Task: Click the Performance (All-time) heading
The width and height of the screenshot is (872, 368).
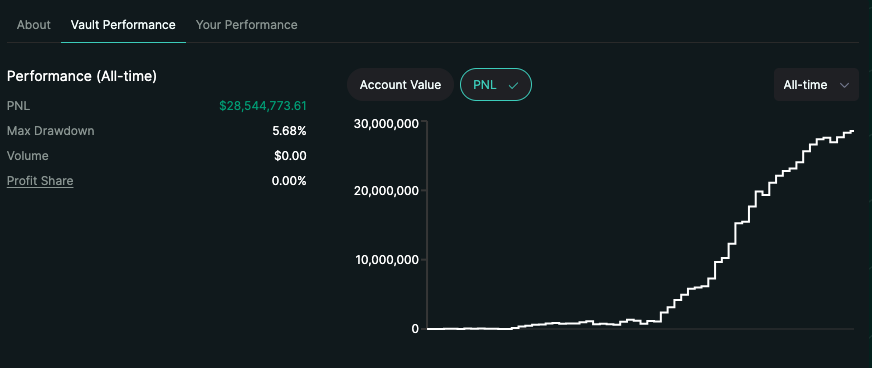Action: pos(82,76)
